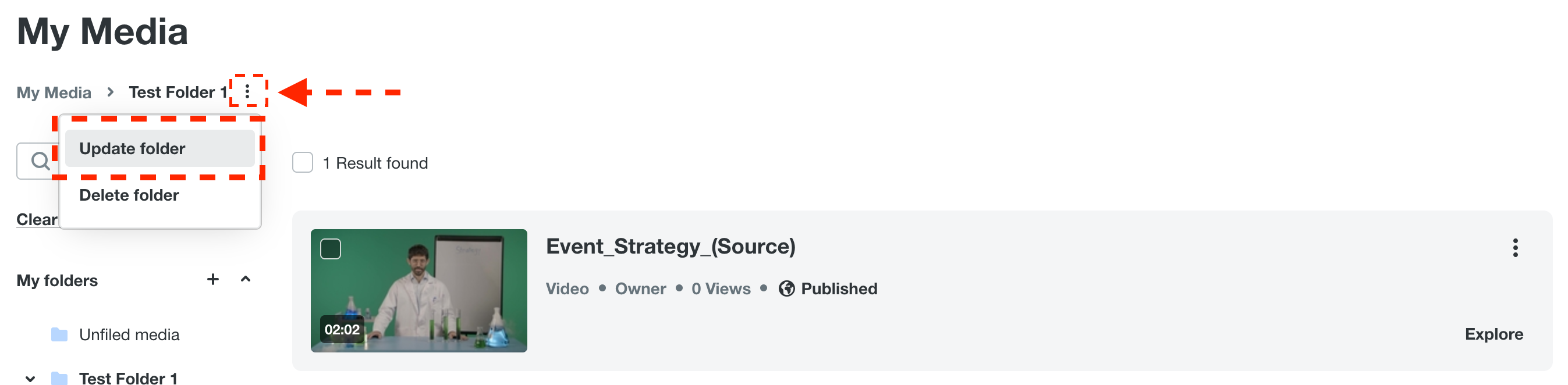Viewport: 1568px width, 385px height.
Task: Check the checkbox on the video thumbnail
Action: click(331, 249)
